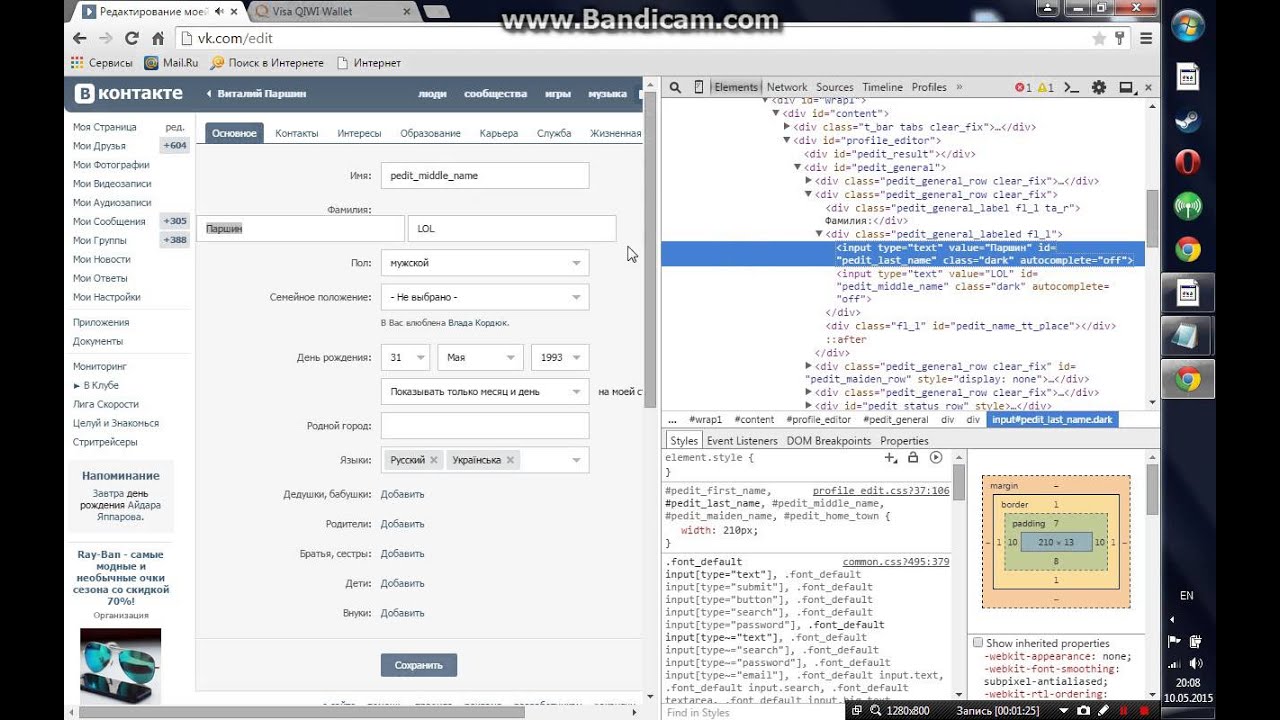Image resolution: width=1280 pixels, height=720 pixels.
Task: Open Мои Сообщения in the sidebar
Action: (109, 222)
